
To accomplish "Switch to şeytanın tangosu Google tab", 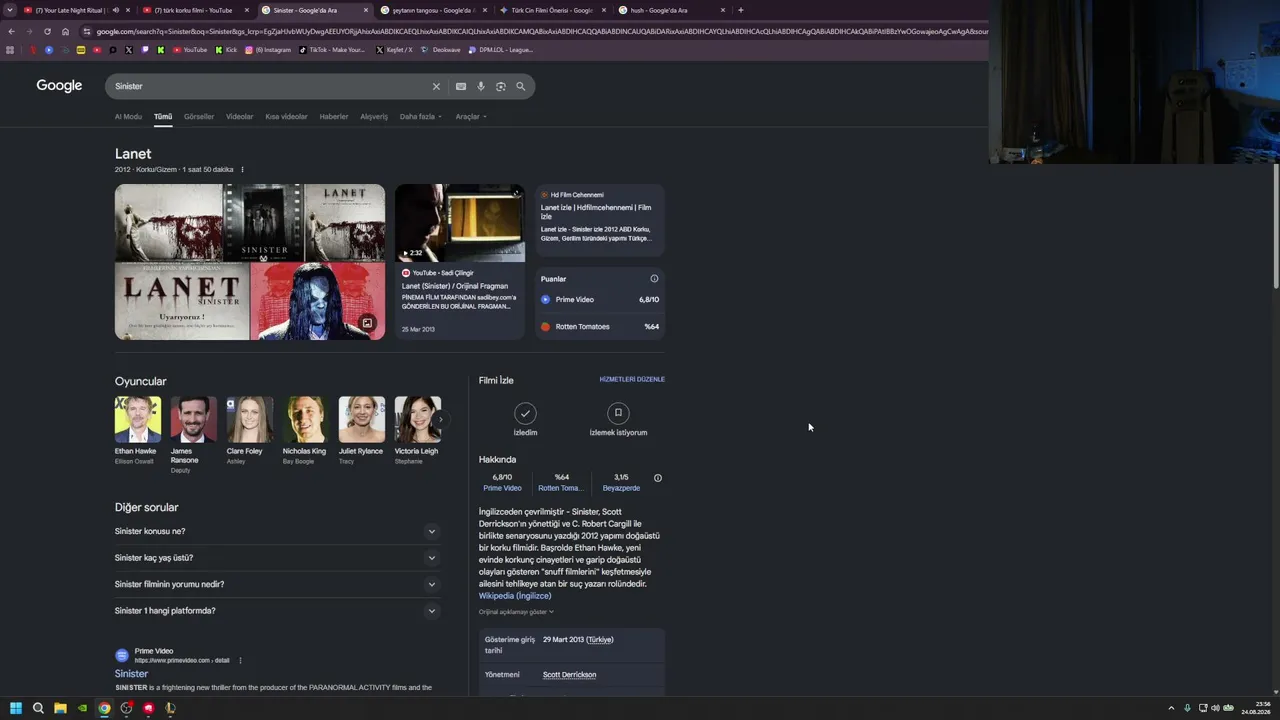I will 433,10.
